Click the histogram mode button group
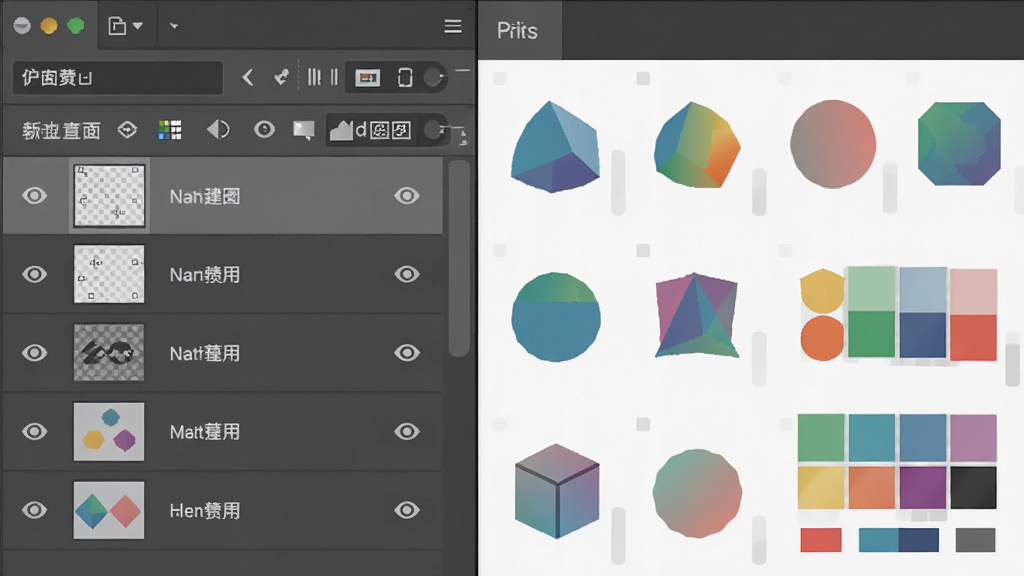 [x=370, y=130]
